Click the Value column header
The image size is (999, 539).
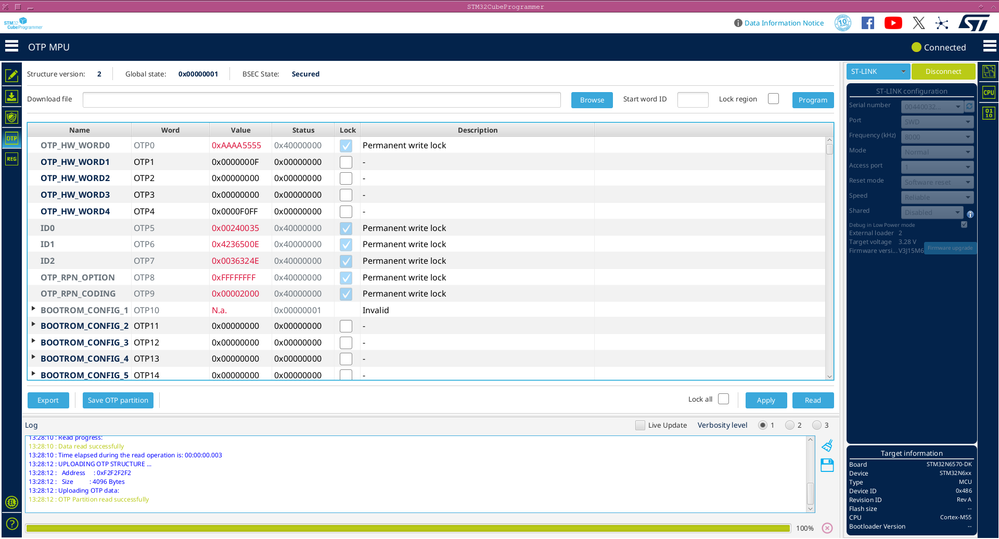click(240, 130)
